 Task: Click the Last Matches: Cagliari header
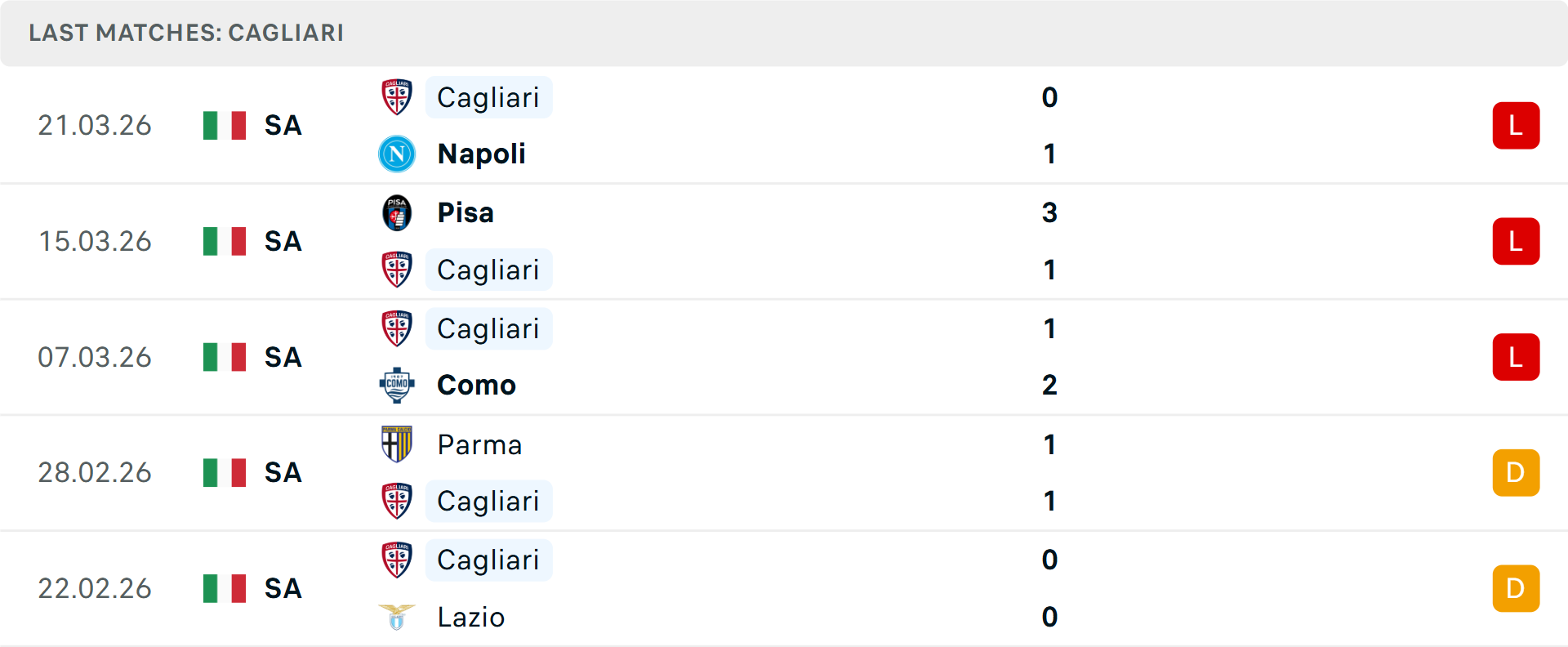[186, 33]
